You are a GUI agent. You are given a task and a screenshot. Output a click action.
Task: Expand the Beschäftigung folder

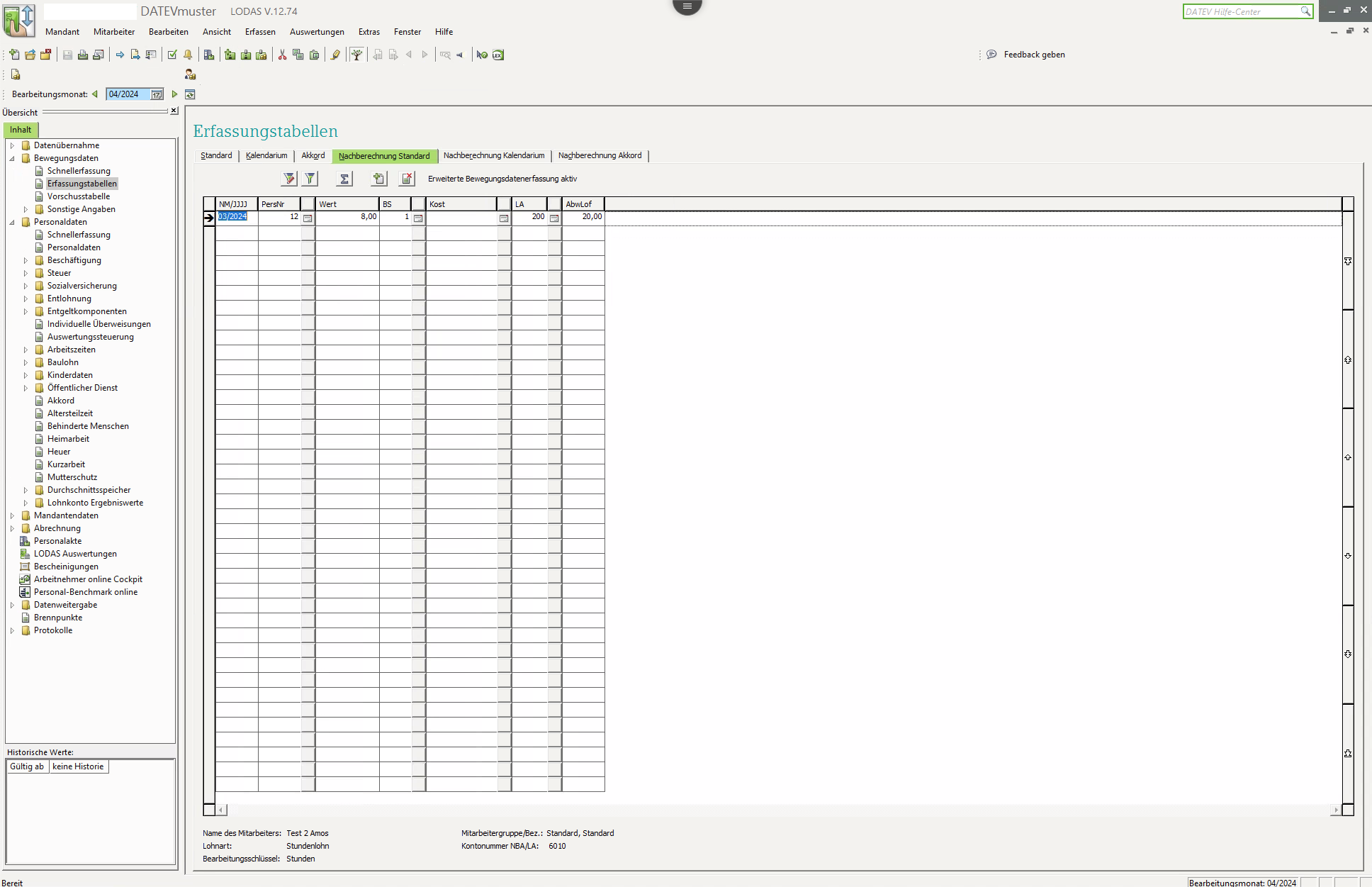tap(26, 260)
